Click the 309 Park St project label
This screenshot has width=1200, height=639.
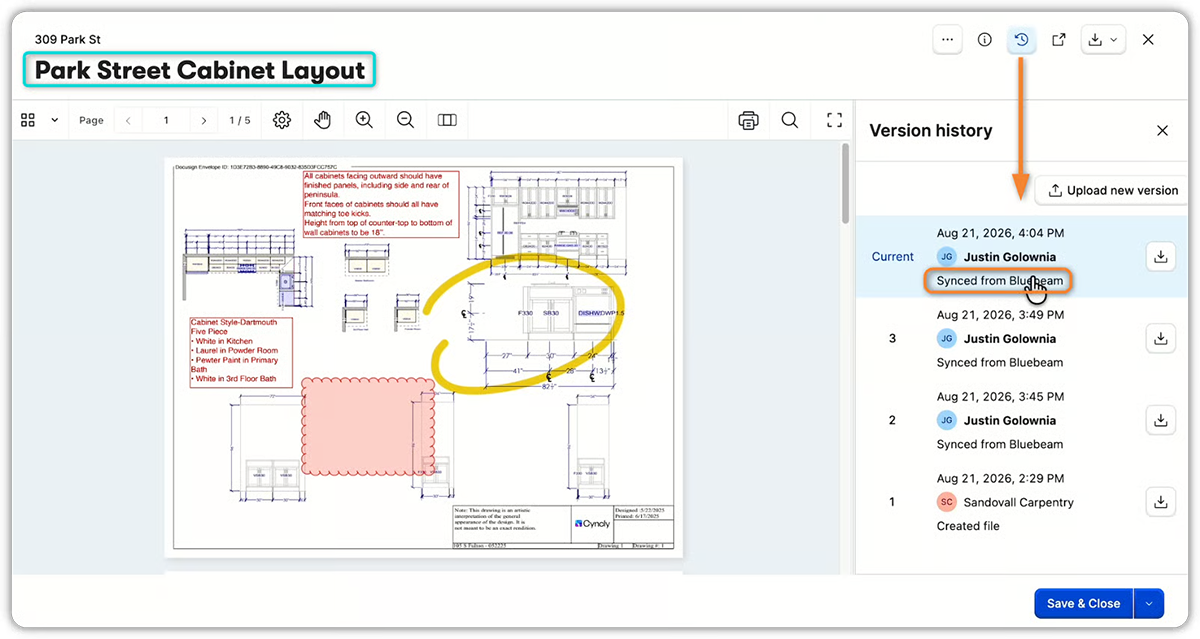(x=68, y=40)
